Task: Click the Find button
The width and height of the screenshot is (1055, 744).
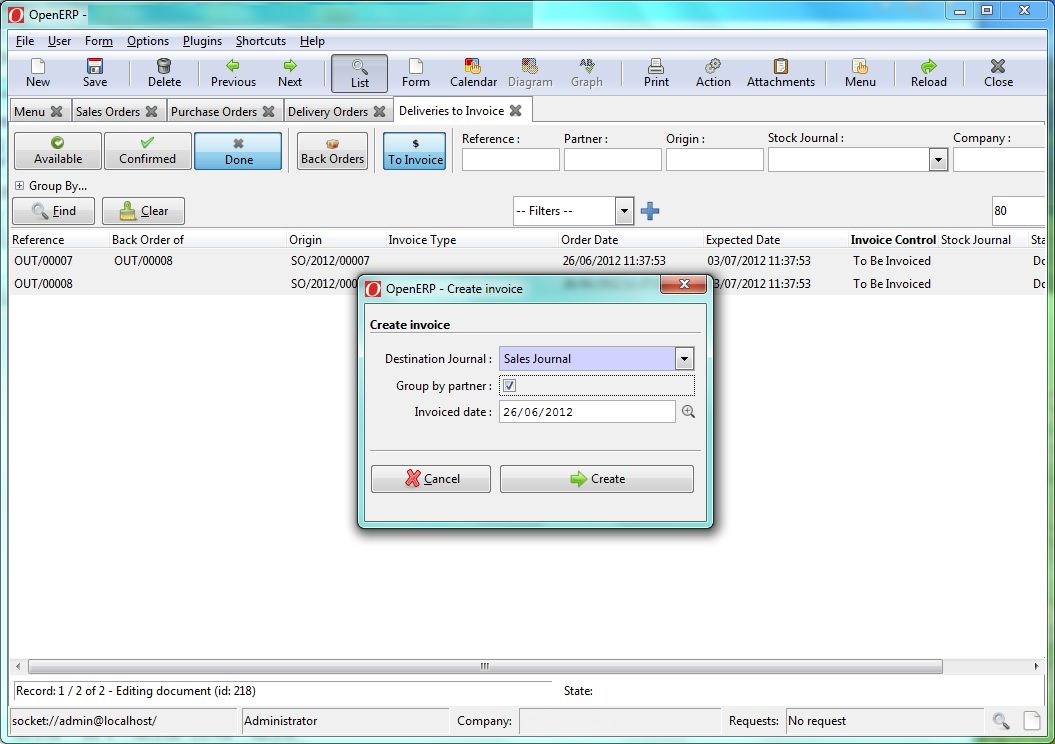Action: pyautogui.click(x=53, y=211)
